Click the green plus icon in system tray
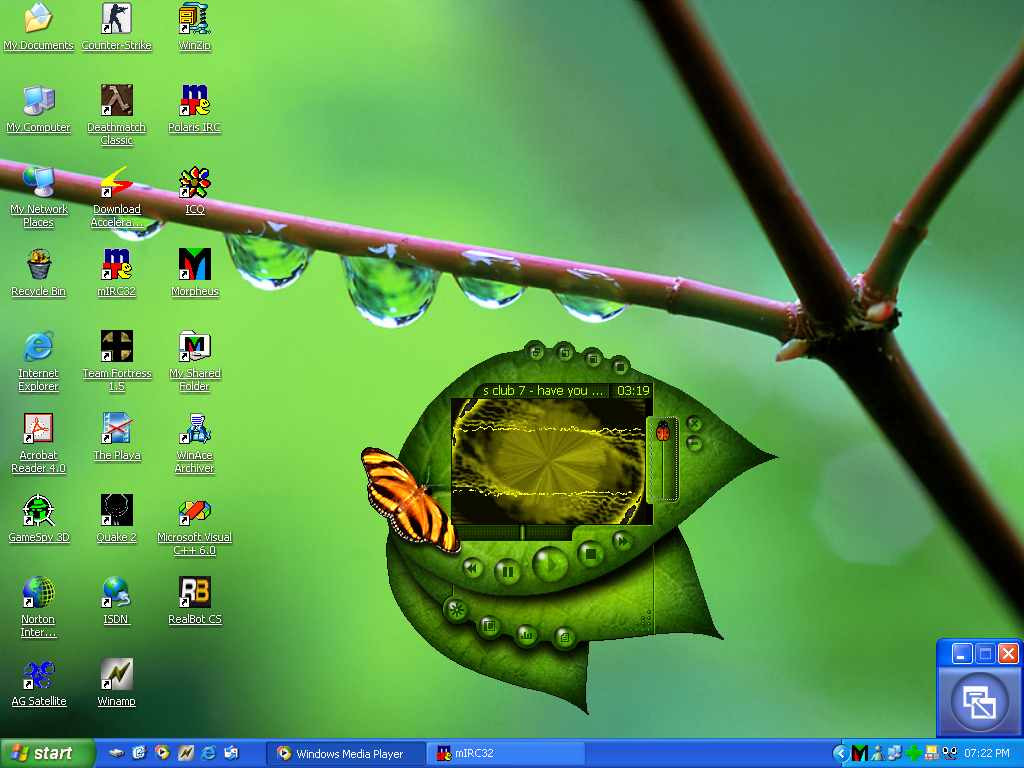Viewport: 1024px width, 768px height. [x=914, y=754]
